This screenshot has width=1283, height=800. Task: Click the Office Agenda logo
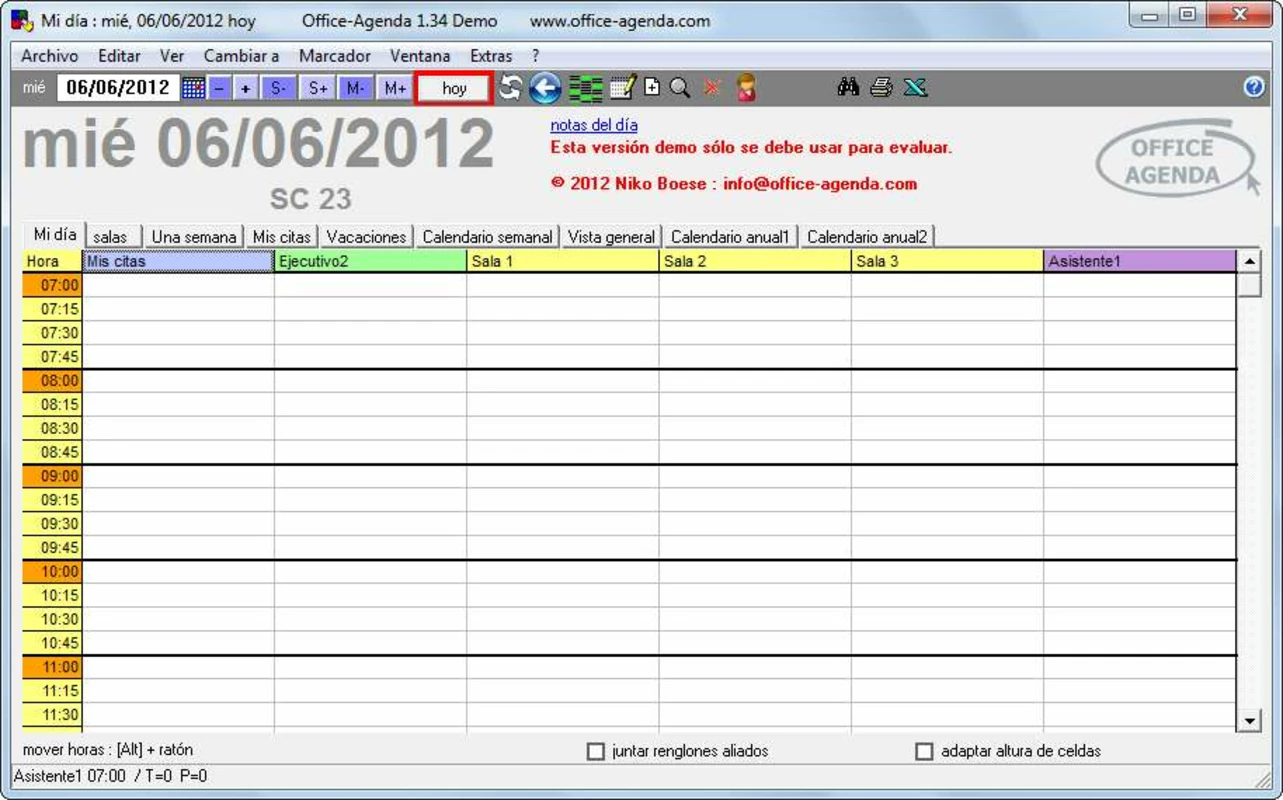tap(1176, 160)
